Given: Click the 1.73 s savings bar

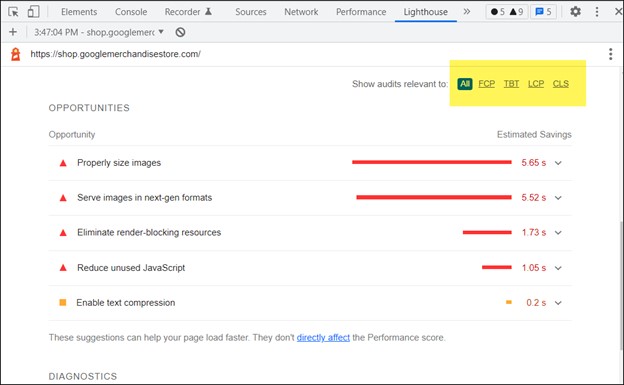Looking at the screenshot, I should pyautogui.click(x=487, y=232).
